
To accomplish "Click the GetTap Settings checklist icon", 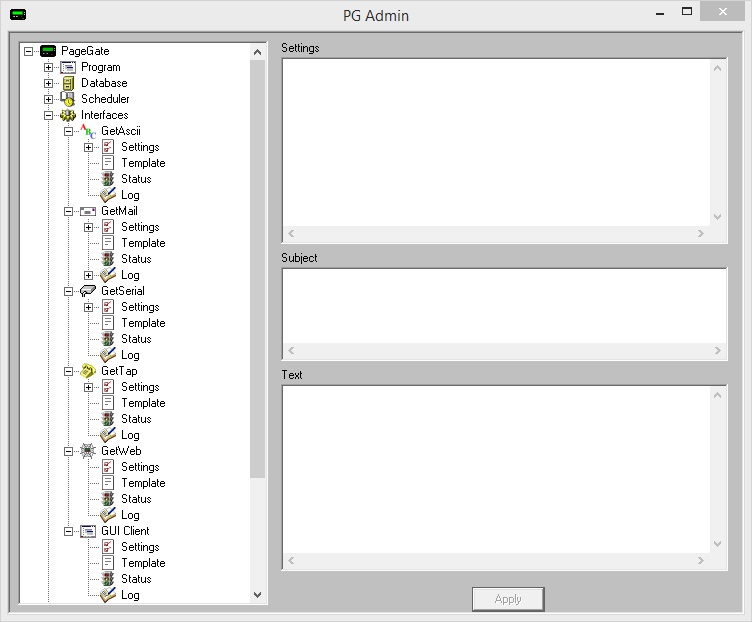I will [108, 387].
